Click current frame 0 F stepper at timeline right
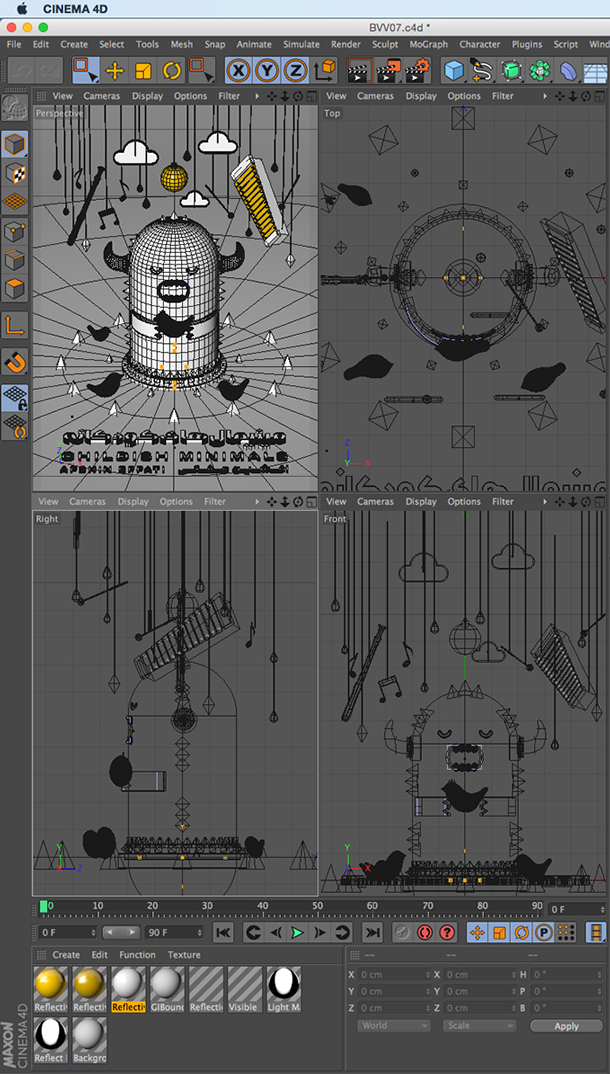Viewport: 610px width, 1074px height. [x=602, y=910]
